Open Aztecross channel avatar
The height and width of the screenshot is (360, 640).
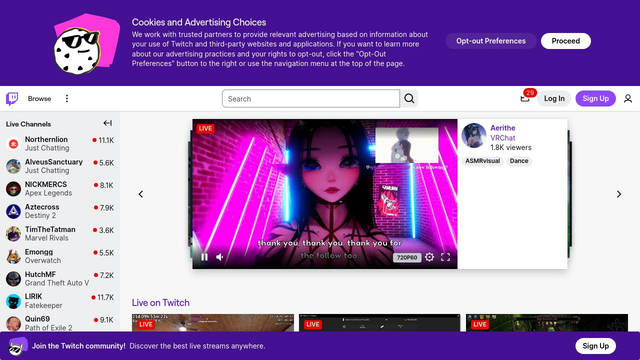[13, 211]
